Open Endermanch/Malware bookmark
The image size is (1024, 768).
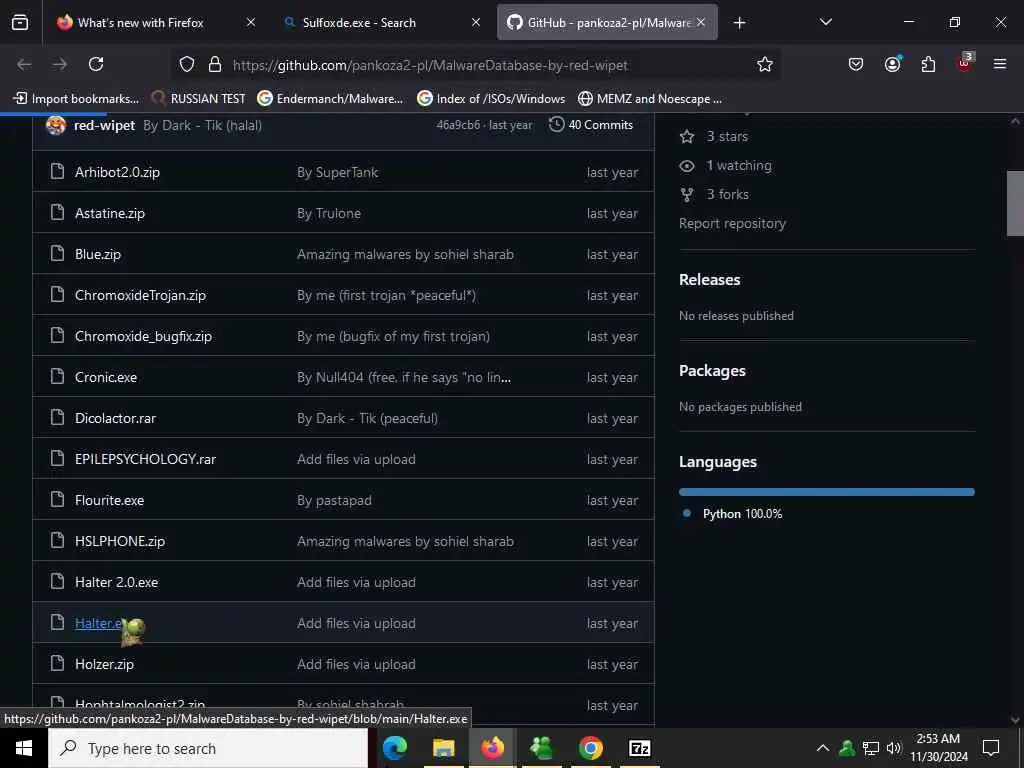330,99
